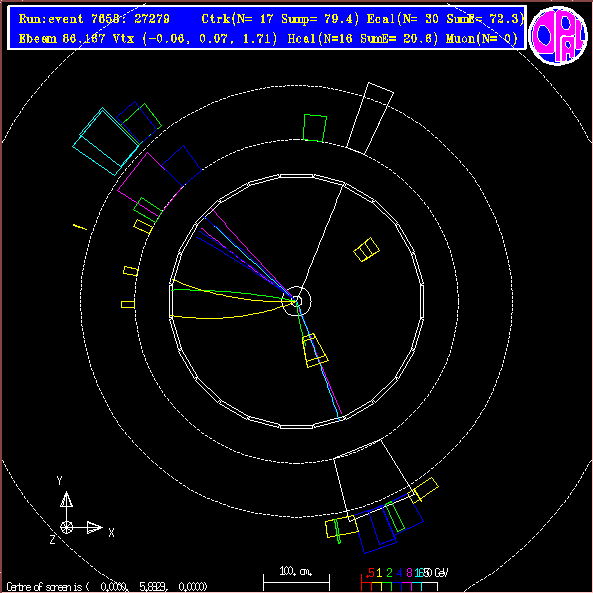Click the Hcal summary in the header

363,39
